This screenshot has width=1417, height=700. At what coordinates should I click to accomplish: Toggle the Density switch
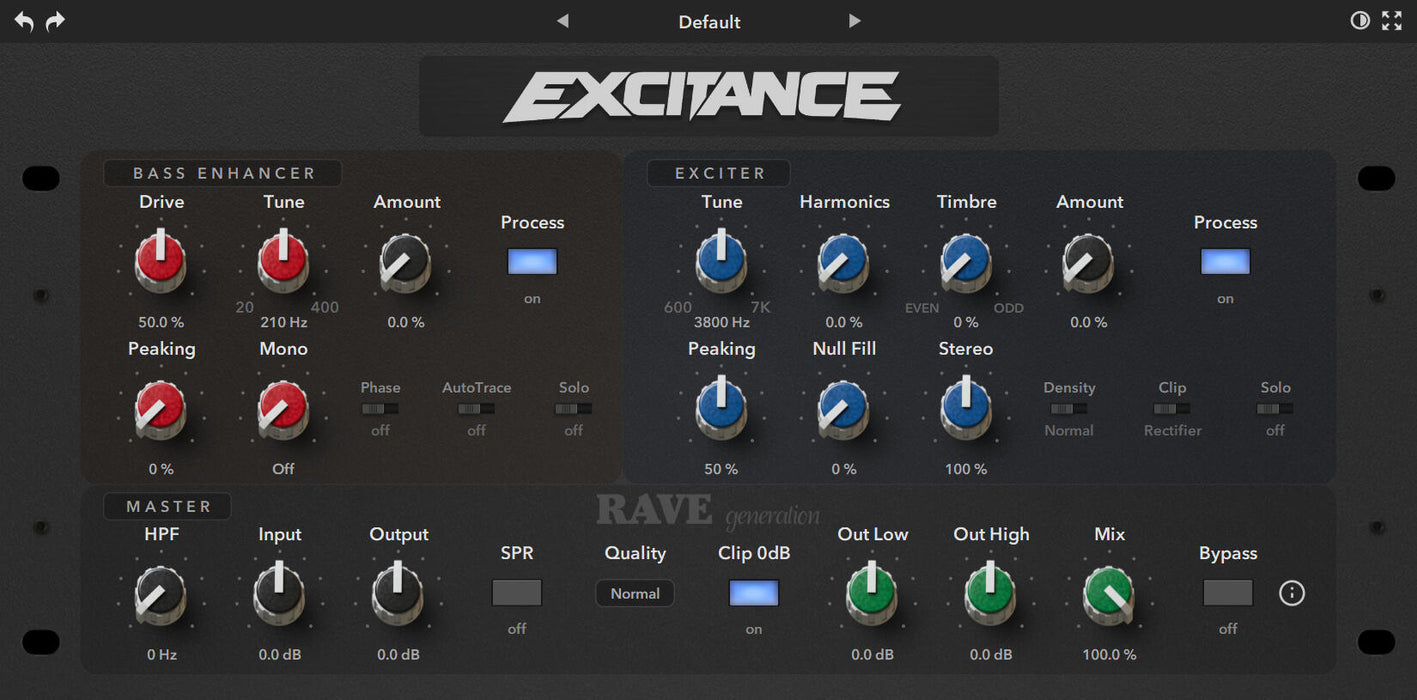click(1069, 408)
